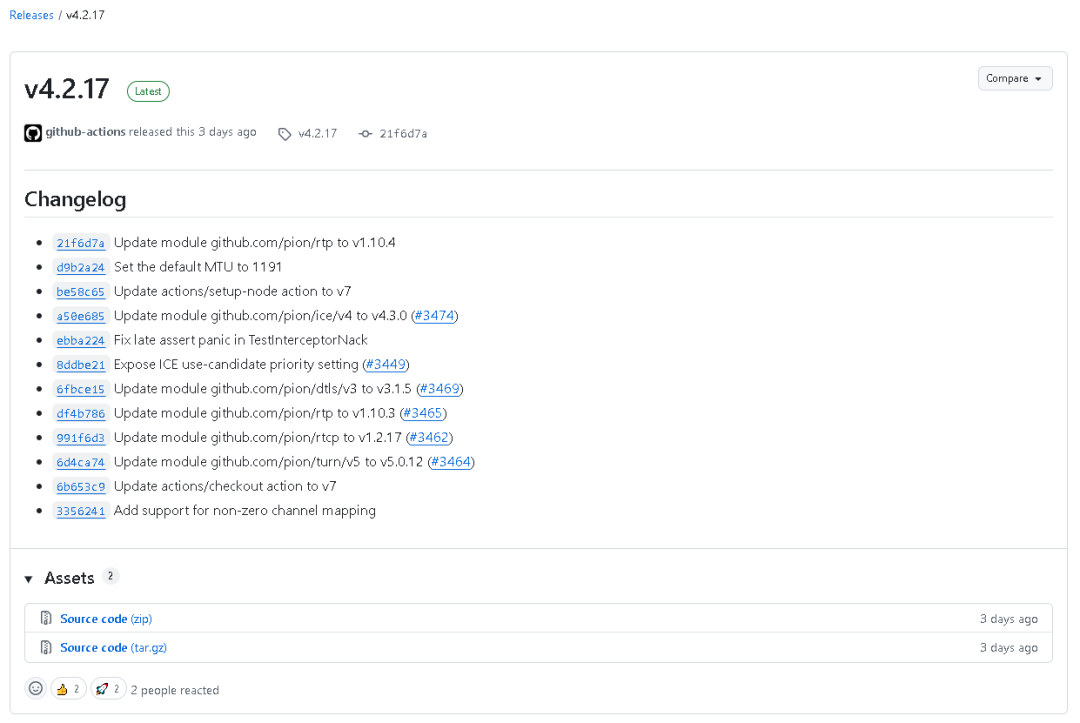Collapse the Assets section triangle
This screenshot has width=1080, height=723.
point(28,579)
